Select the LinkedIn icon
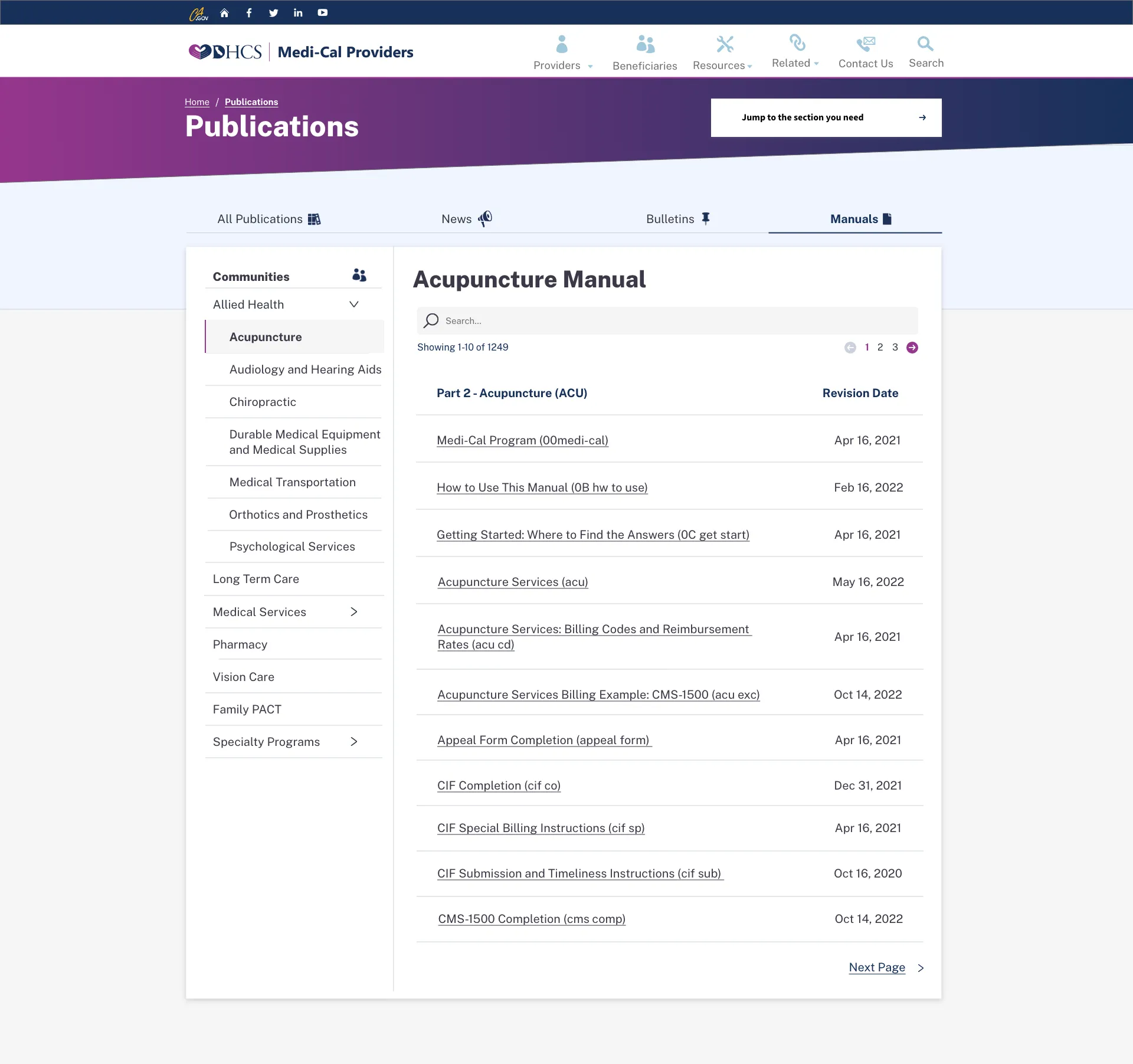Viewport: 1133px width, 1064px height. click(297, 12)
